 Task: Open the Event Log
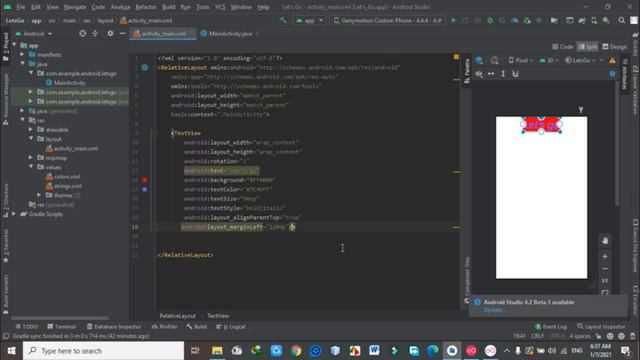click(x=551, y=327)
